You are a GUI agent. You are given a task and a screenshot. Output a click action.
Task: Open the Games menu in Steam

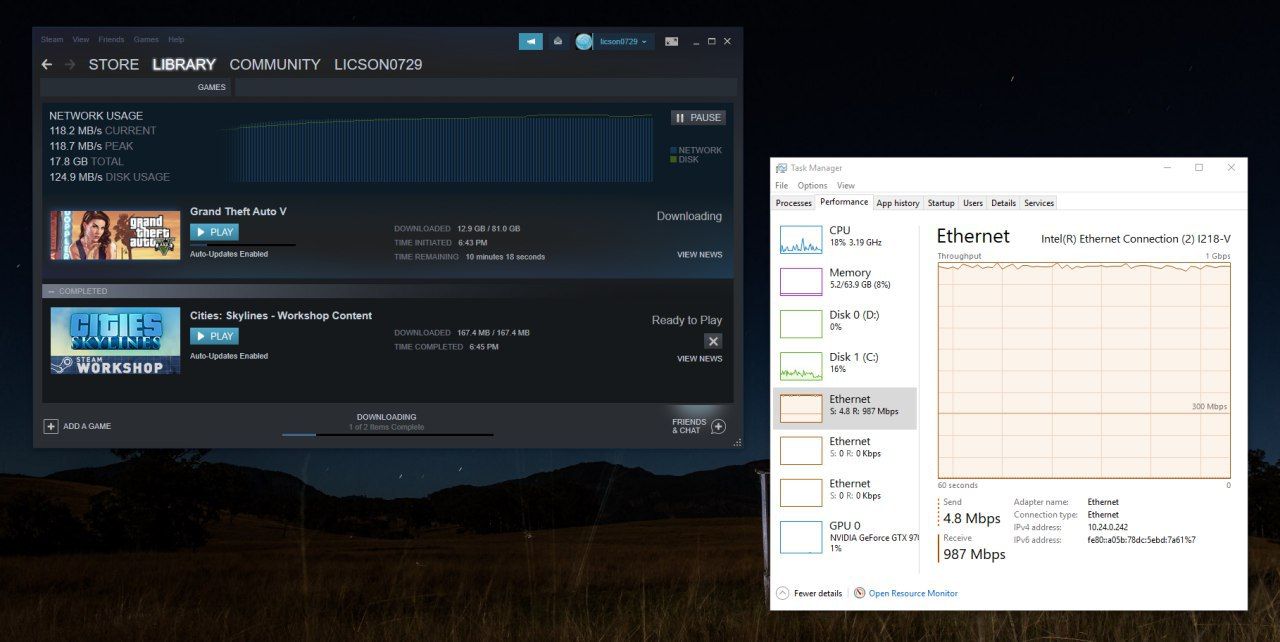tap(146, 40)
